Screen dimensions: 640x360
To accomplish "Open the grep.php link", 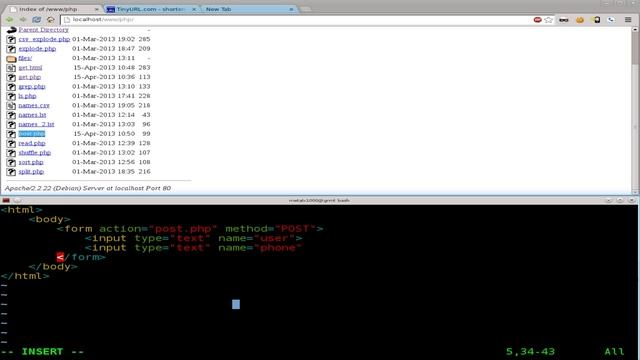I will tap(32, 87).
